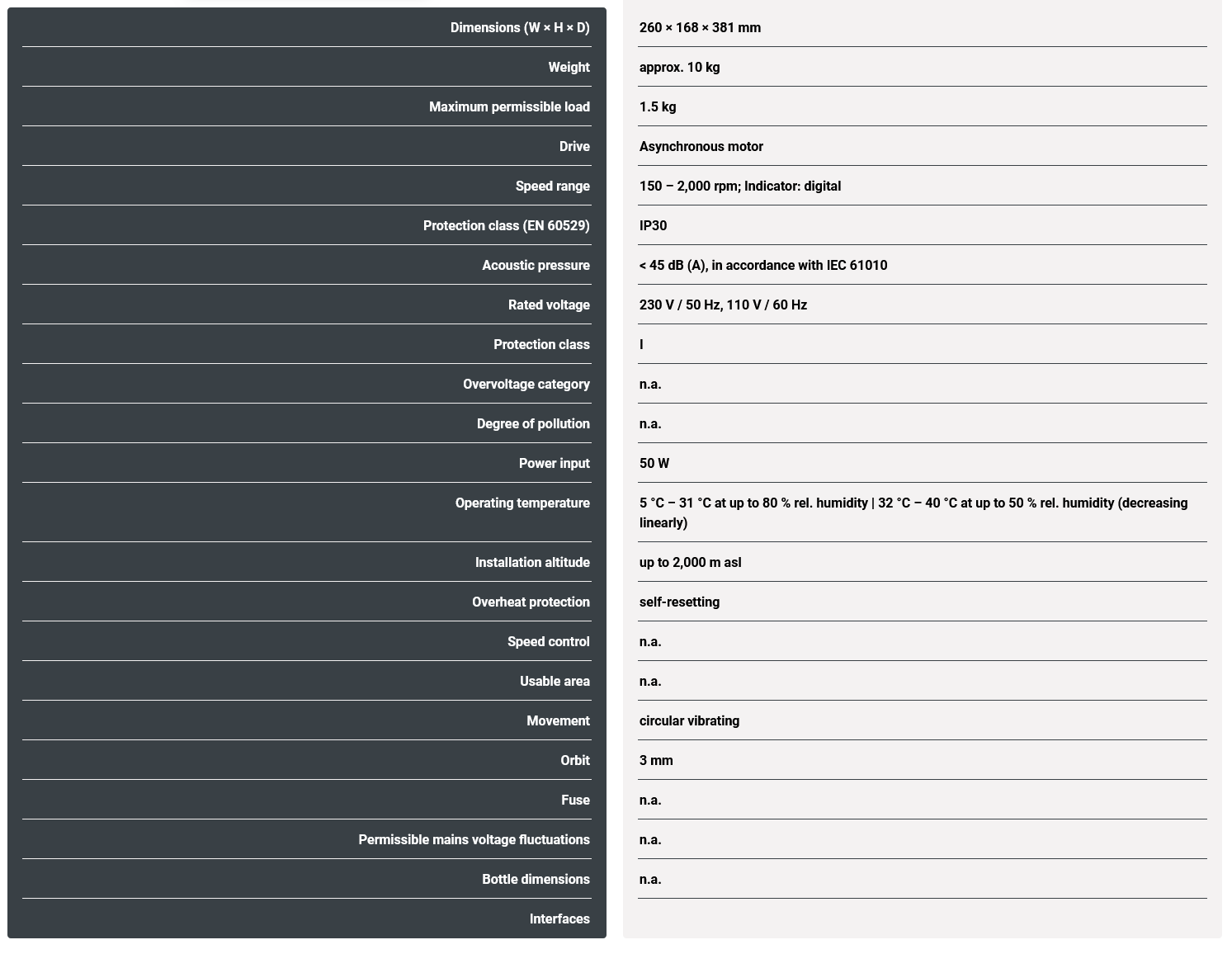1232x954 pixels.
Task: Select the 260 × 168 × 381 mm value
Action: pyautogui.click(x=700, y=28)
